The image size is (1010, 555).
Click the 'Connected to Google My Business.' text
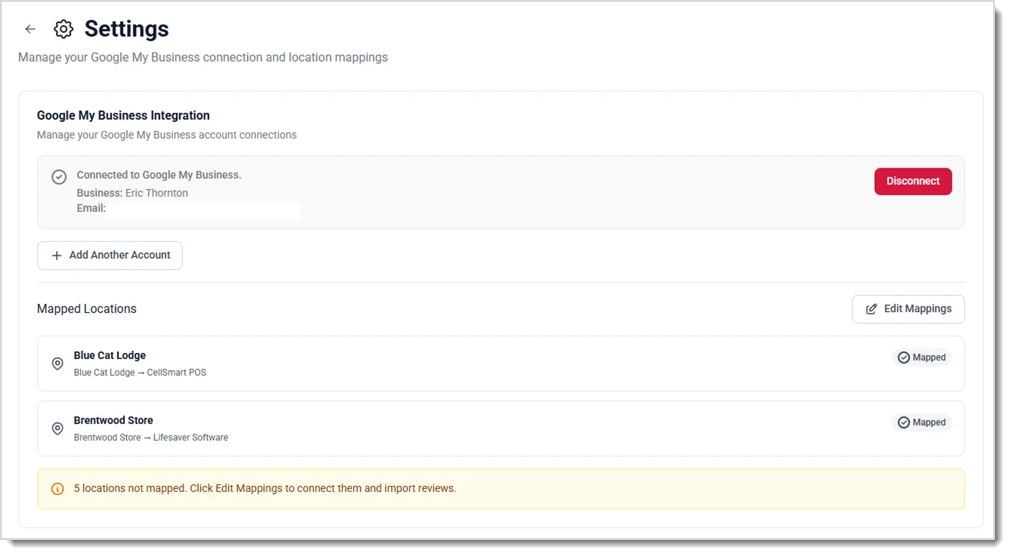(x=158, y=175)
